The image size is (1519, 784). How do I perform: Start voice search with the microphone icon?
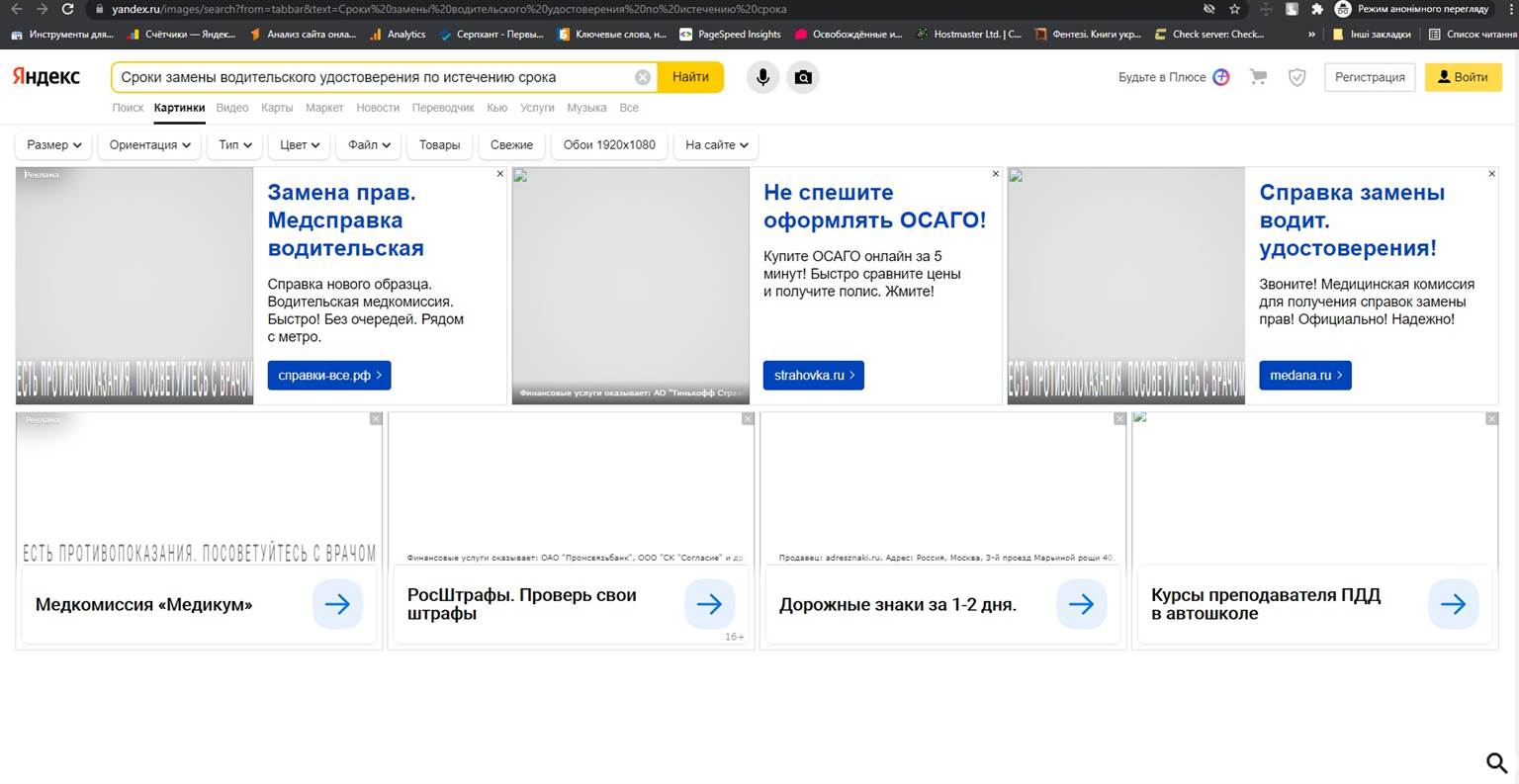click(x=762, y=77)
